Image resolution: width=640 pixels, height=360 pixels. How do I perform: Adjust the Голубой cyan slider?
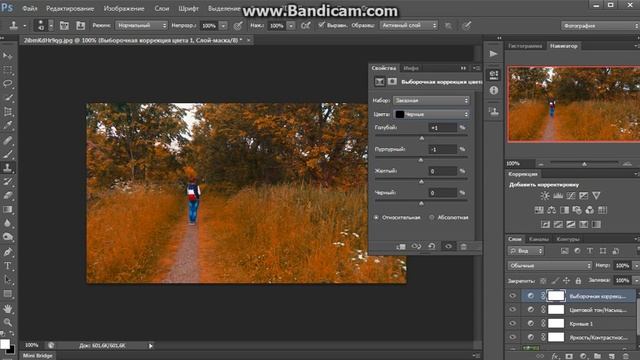[422, 138]
